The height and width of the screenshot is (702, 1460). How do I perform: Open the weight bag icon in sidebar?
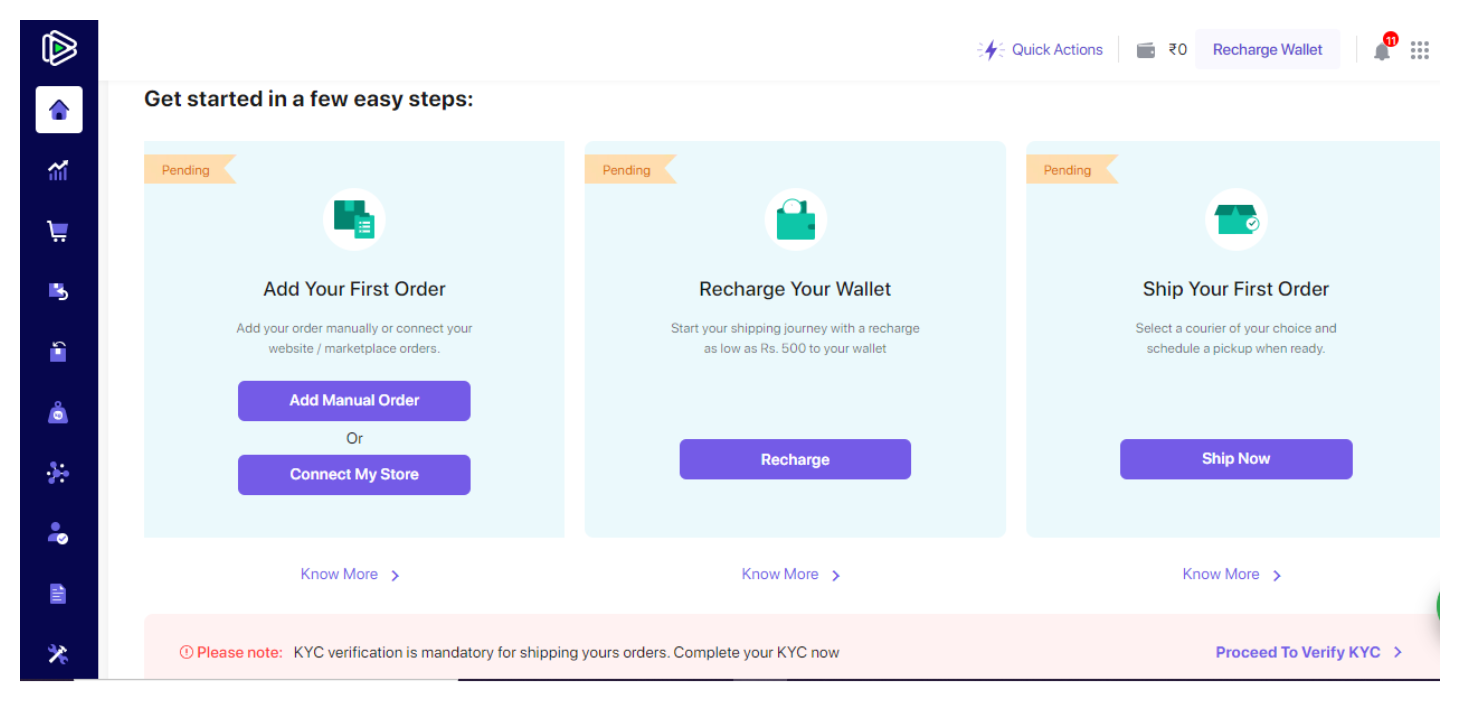click(59, 412)
